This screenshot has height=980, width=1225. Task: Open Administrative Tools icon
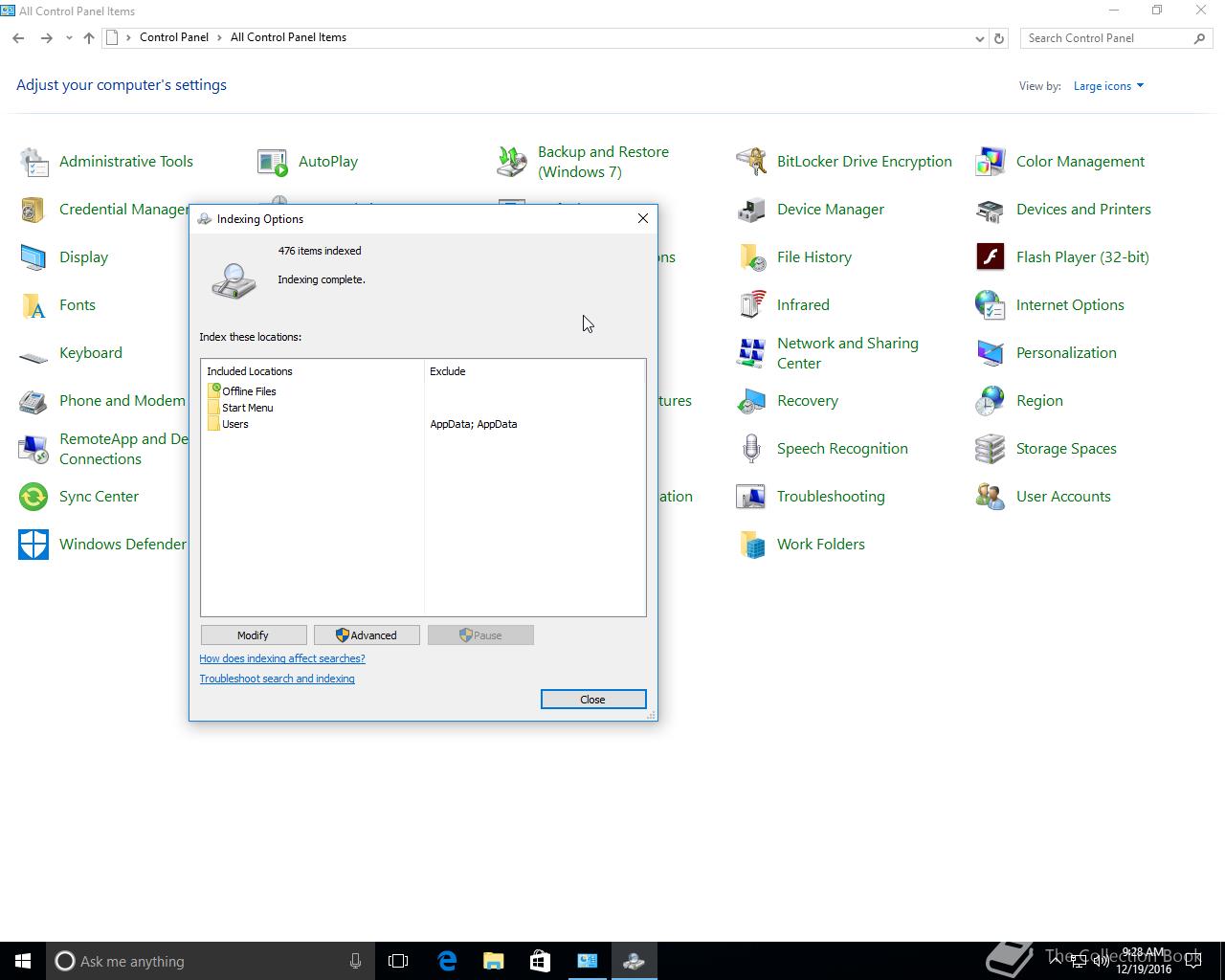tap(33, 162)
